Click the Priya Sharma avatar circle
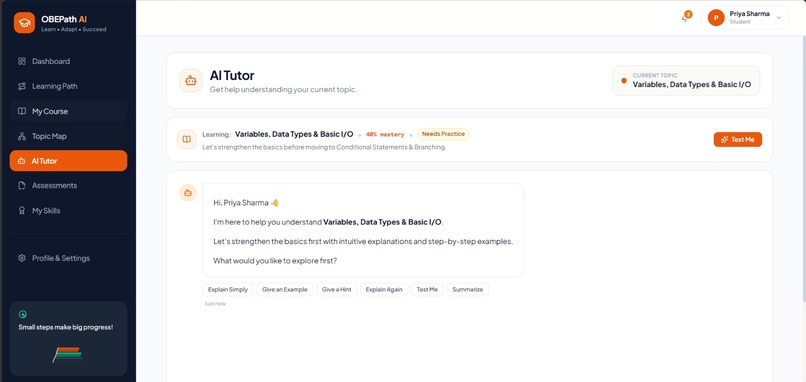This screenshot has height=382, width=806. (716, 17)
